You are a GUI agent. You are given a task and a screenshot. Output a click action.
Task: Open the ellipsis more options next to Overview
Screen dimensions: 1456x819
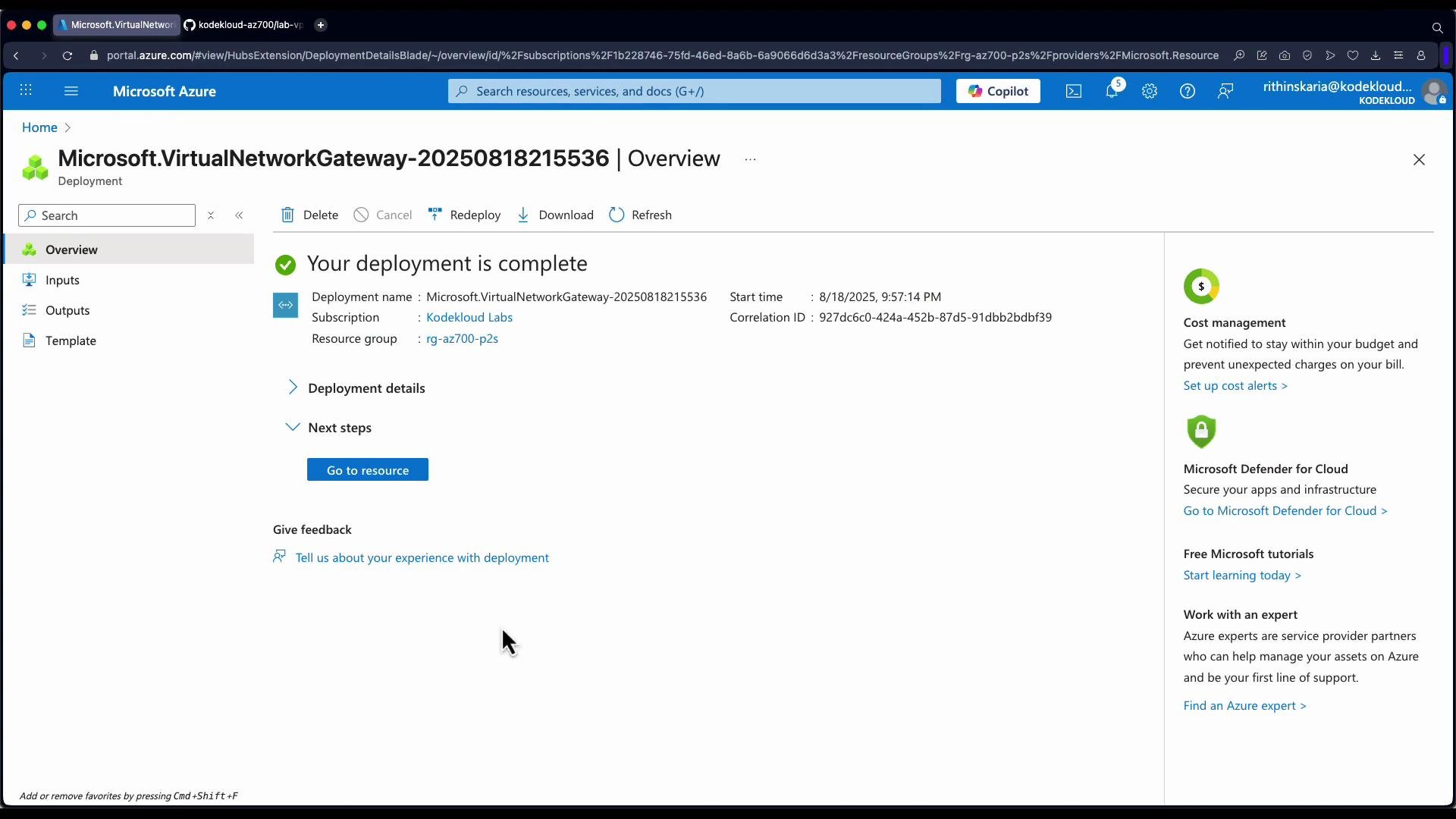pyautogui.click(x=750, y=159)
